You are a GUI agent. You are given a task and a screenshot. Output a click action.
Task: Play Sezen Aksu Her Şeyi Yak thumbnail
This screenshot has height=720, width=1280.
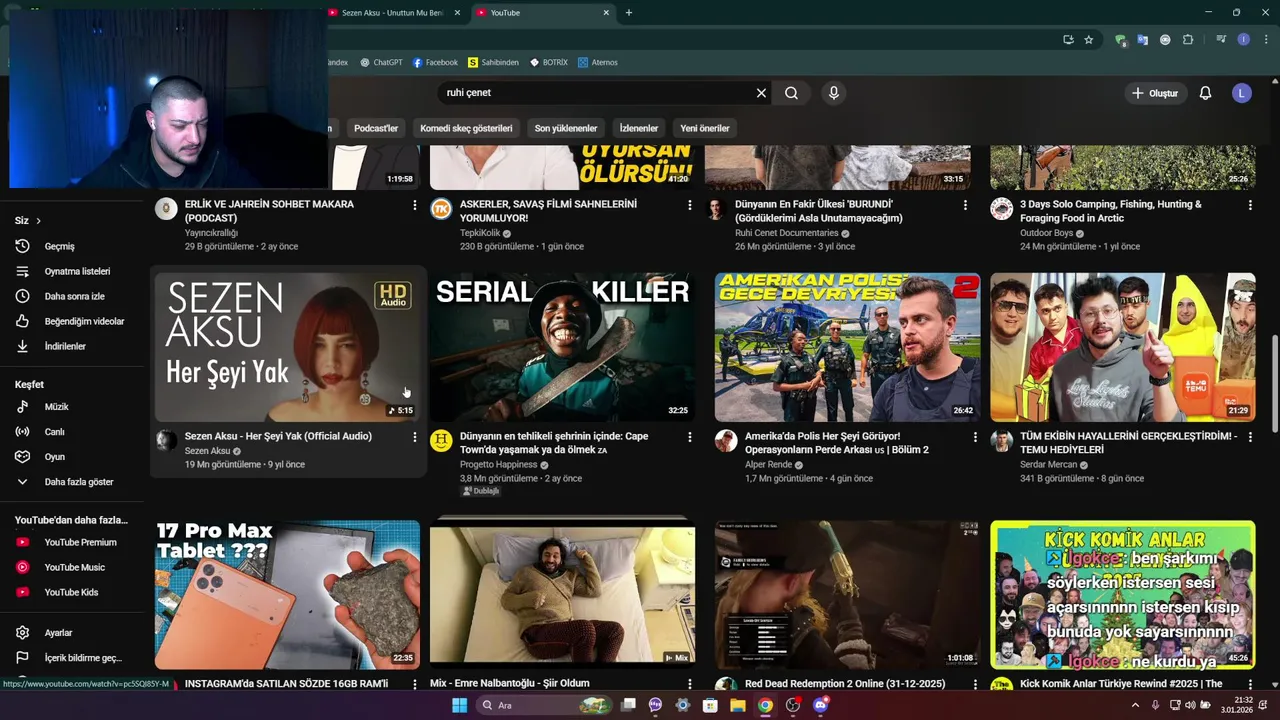287,347
